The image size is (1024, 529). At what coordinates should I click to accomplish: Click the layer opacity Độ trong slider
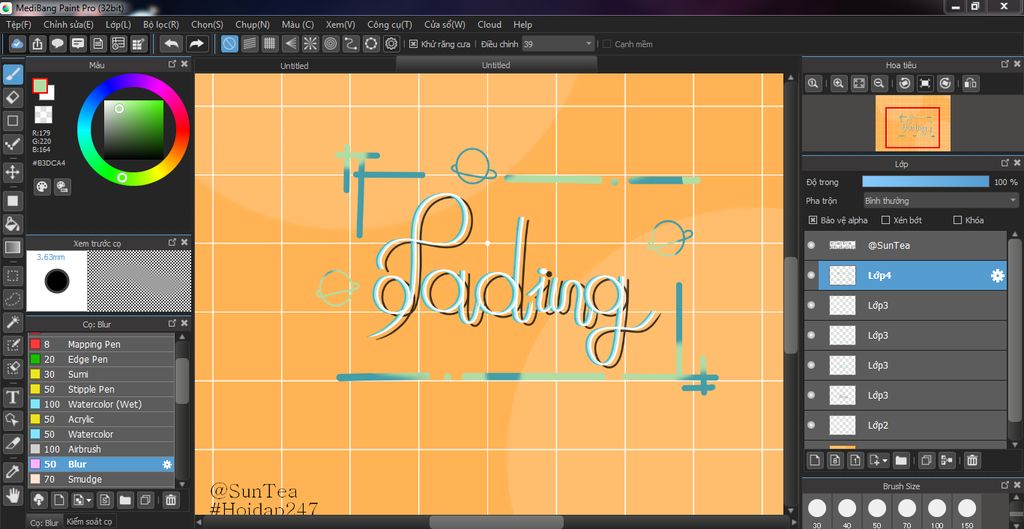(925, 182)
